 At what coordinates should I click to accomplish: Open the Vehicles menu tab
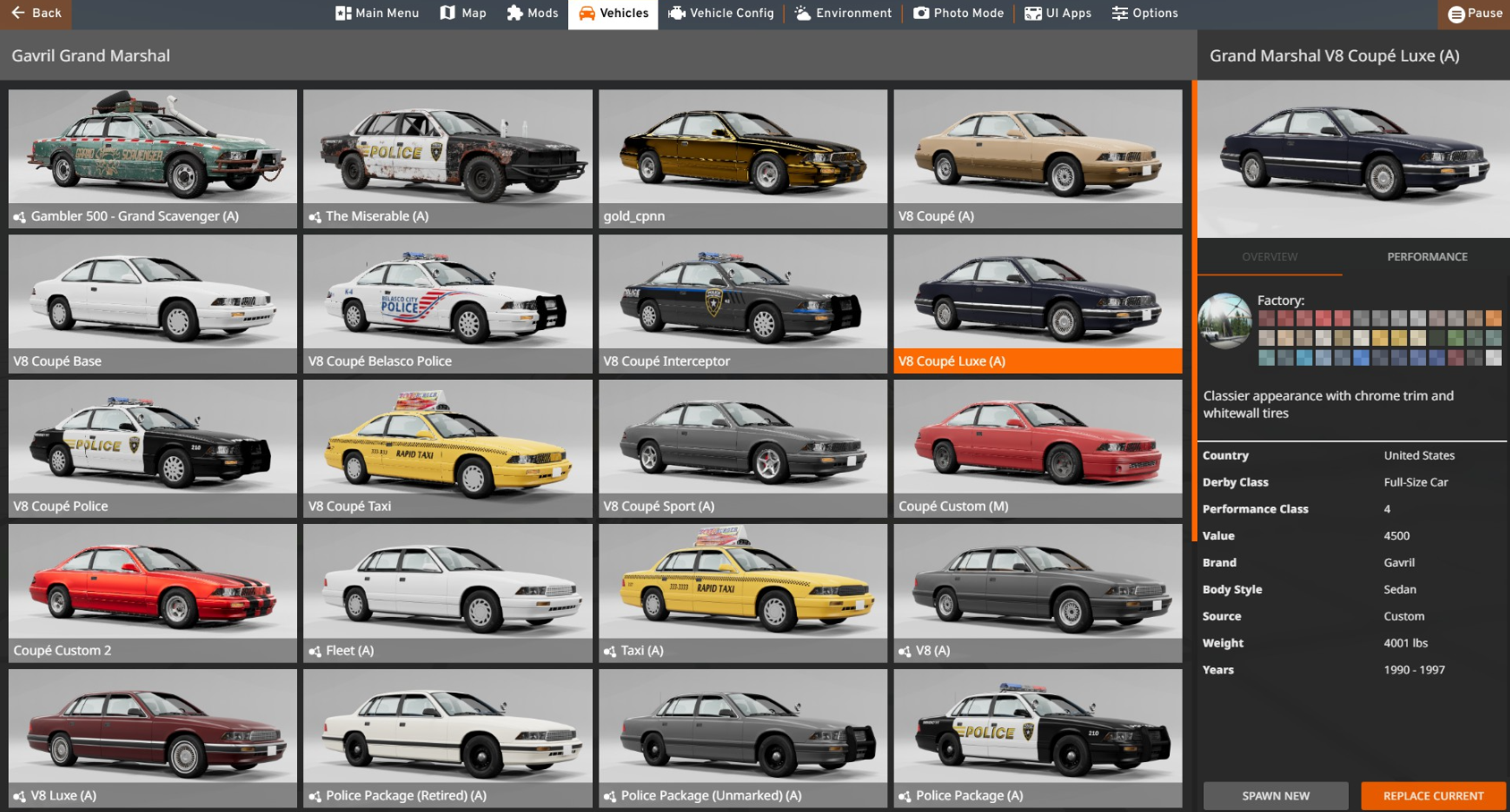tap(613, 13)
